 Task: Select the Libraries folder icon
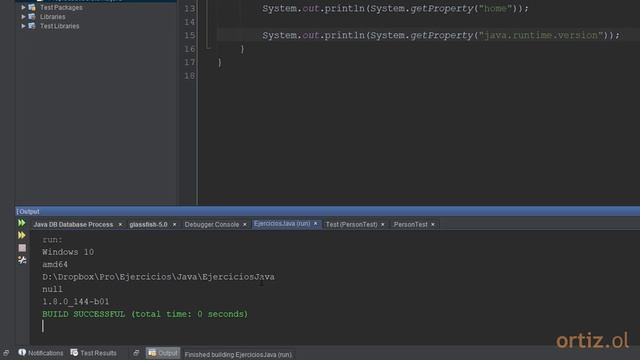click(32, 17)
